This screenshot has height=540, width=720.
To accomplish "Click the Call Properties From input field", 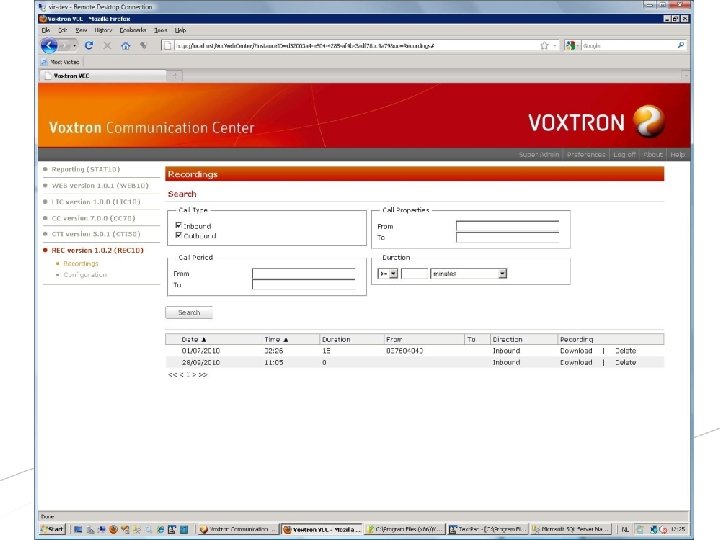I will point(507,226).
